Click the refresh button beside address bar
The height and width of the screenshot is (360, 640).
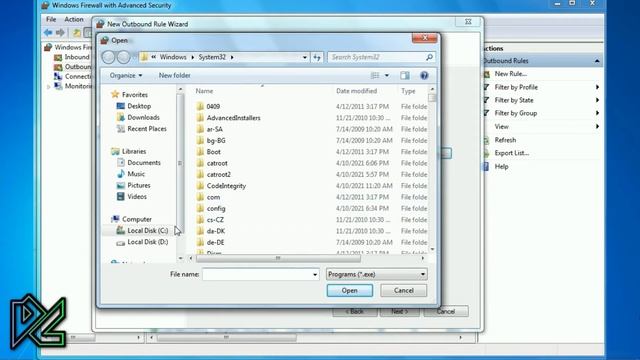point(317,58)
